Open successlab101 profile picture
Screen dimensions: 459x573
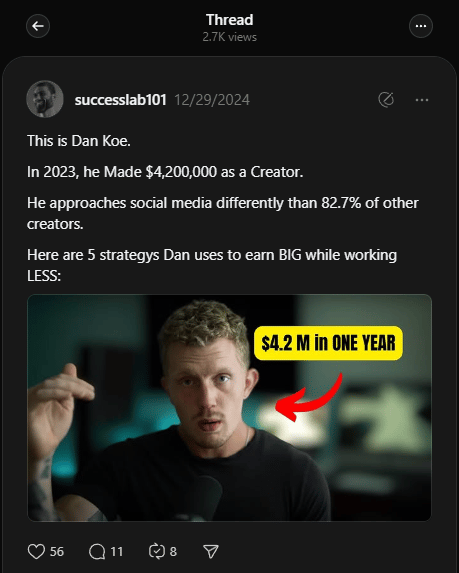pyautogui.click(x=45, y=99)
